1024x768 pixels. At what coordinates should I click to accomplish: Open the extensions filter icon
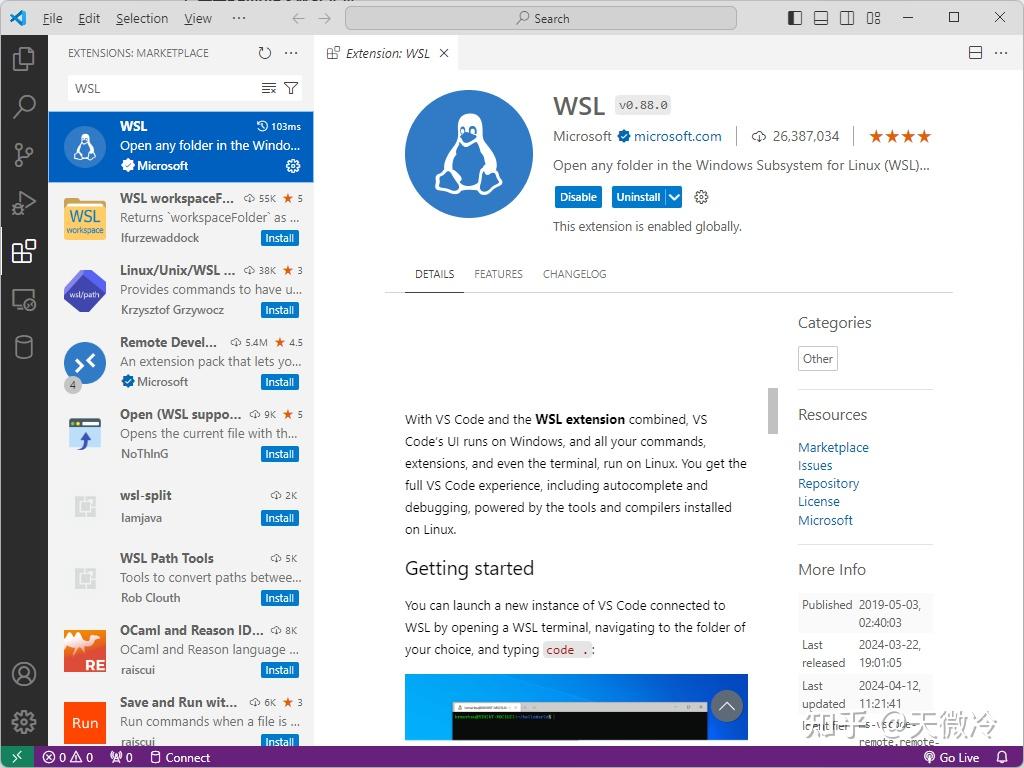(x=291, y=88)
